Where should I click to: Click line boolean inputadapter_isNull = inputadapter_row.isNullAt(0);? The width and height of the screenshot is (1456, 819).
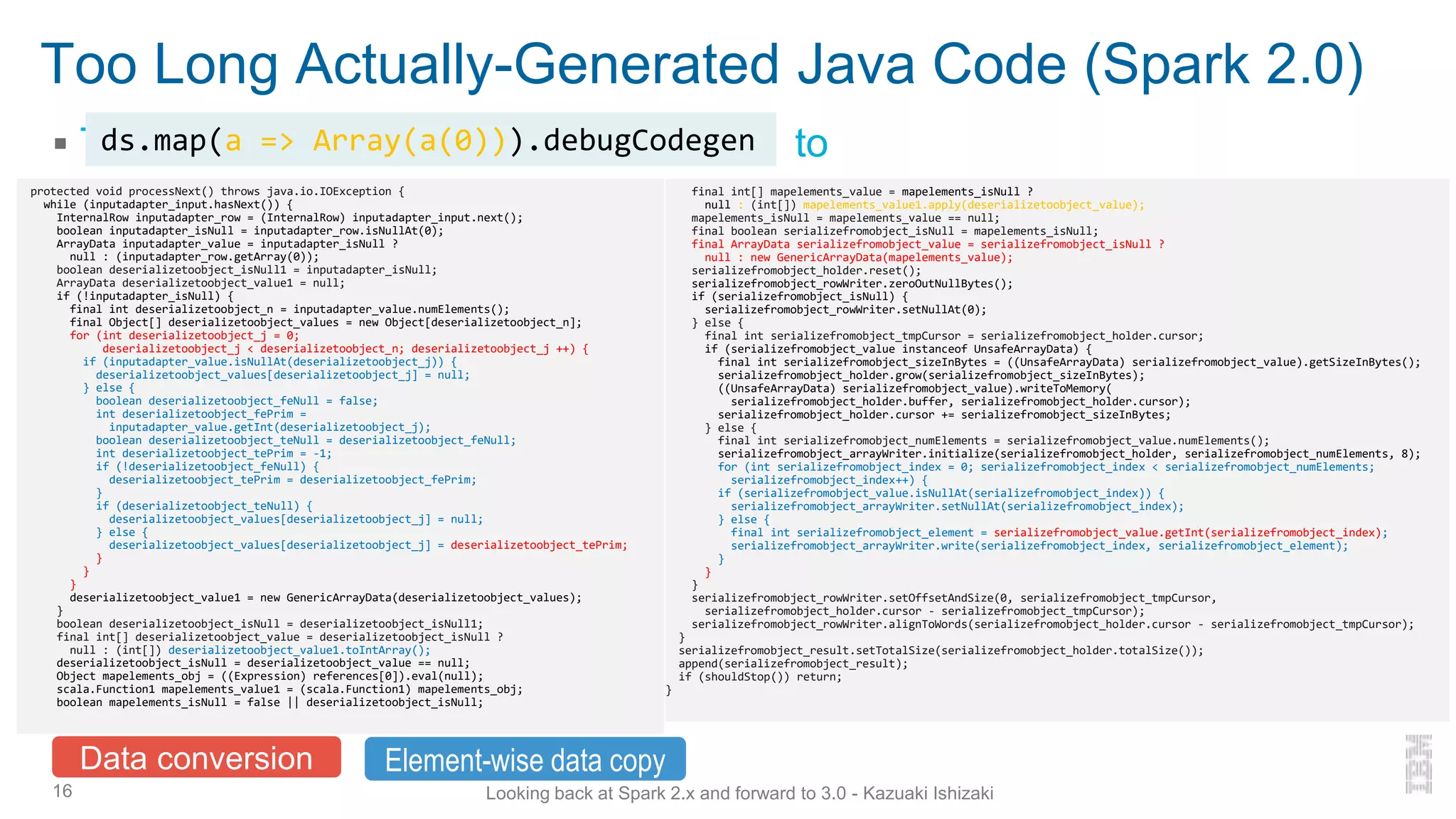(250, 230)
